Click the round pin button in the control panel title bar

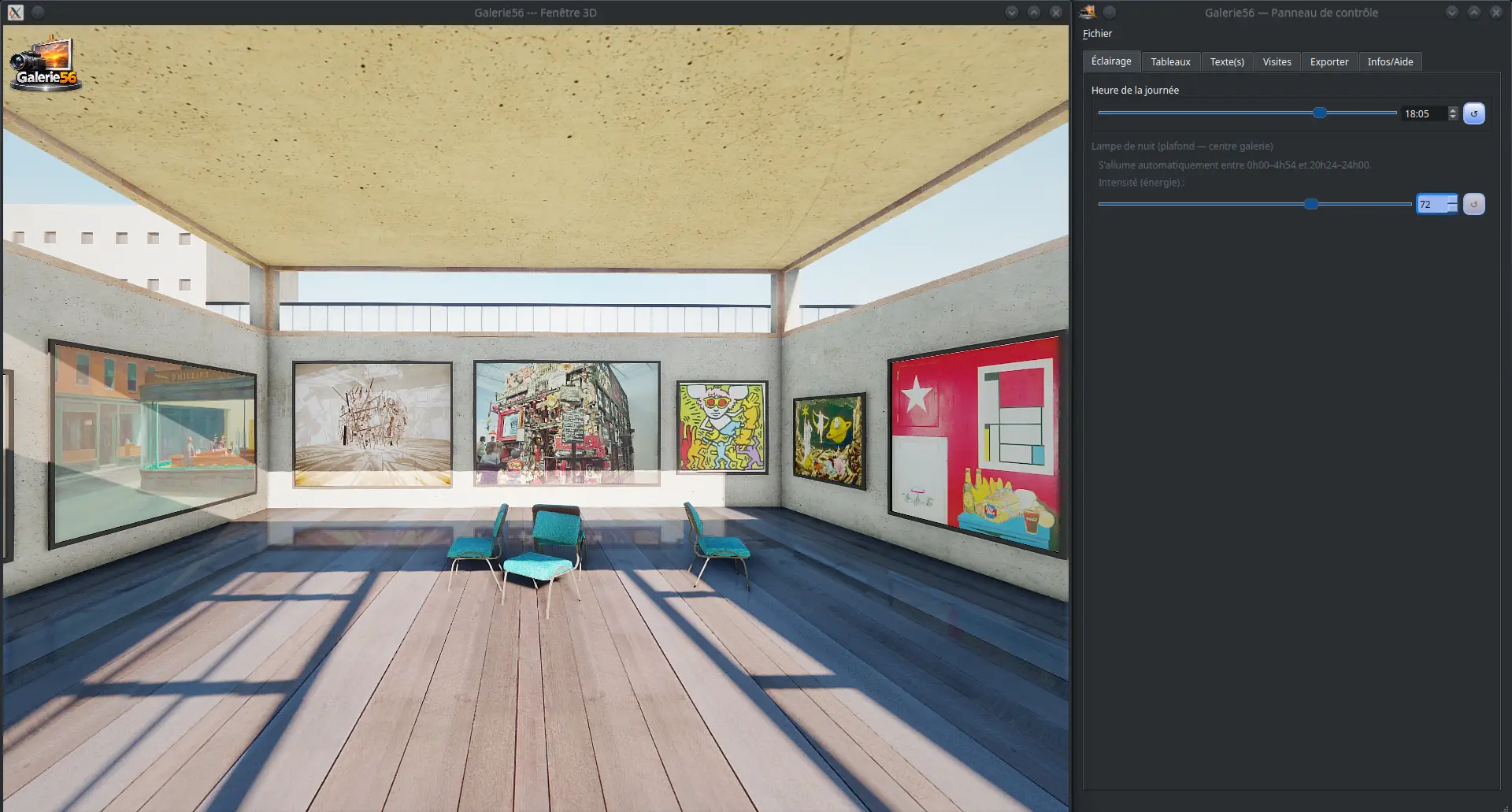1109,12
